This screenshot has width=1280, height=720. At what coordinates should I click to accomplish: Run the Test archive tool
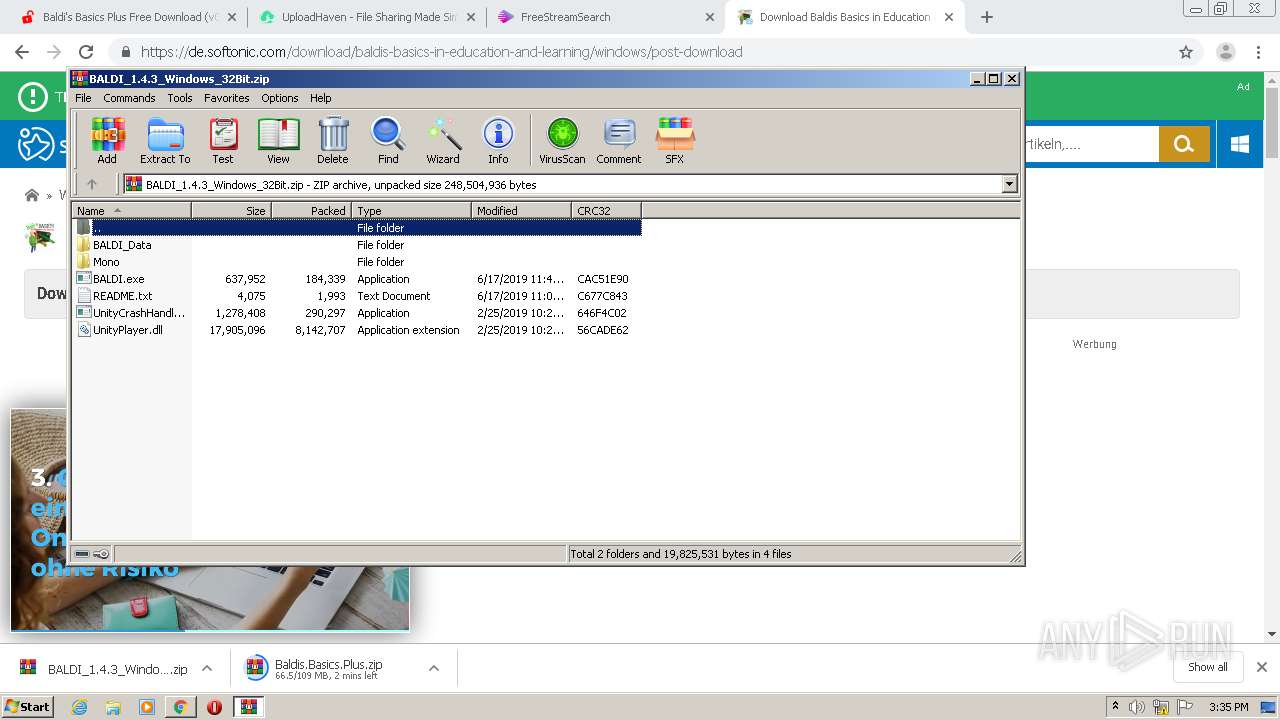223,141
